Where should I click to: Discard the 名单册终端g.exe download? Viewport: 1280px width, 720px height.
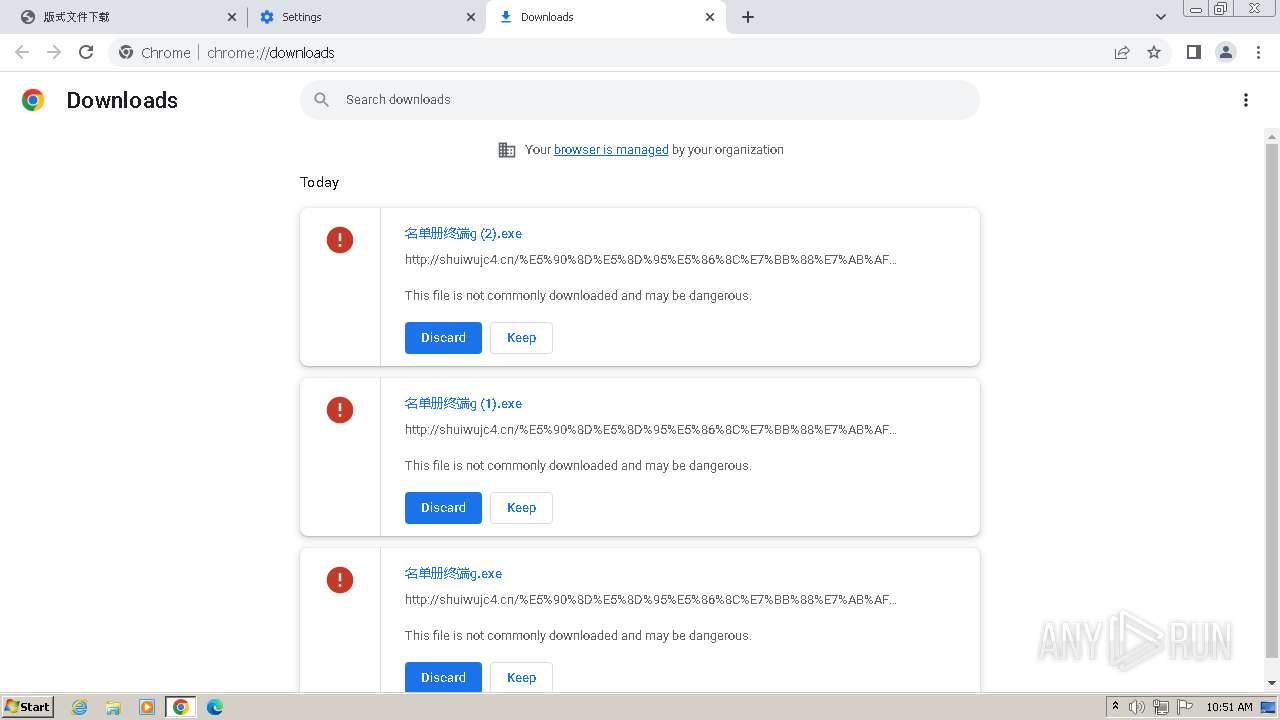coord(443,678)
